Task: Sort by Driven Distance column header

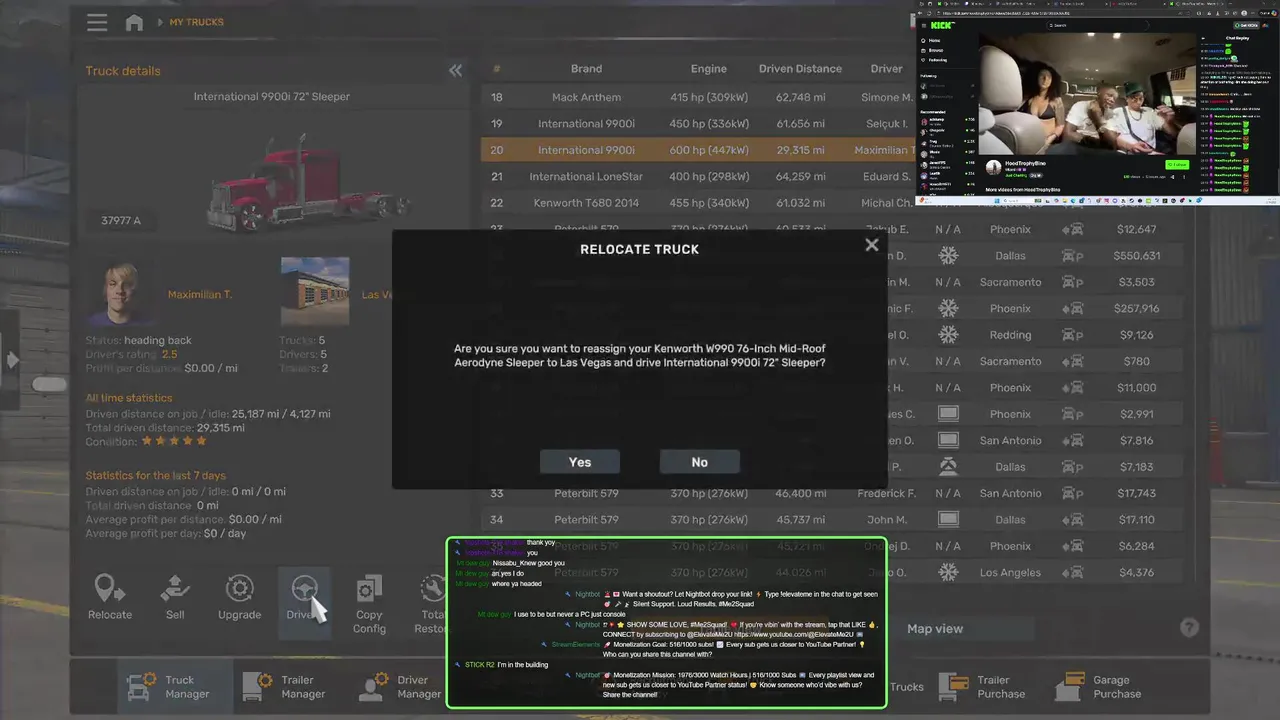Action: click(800, 69)
